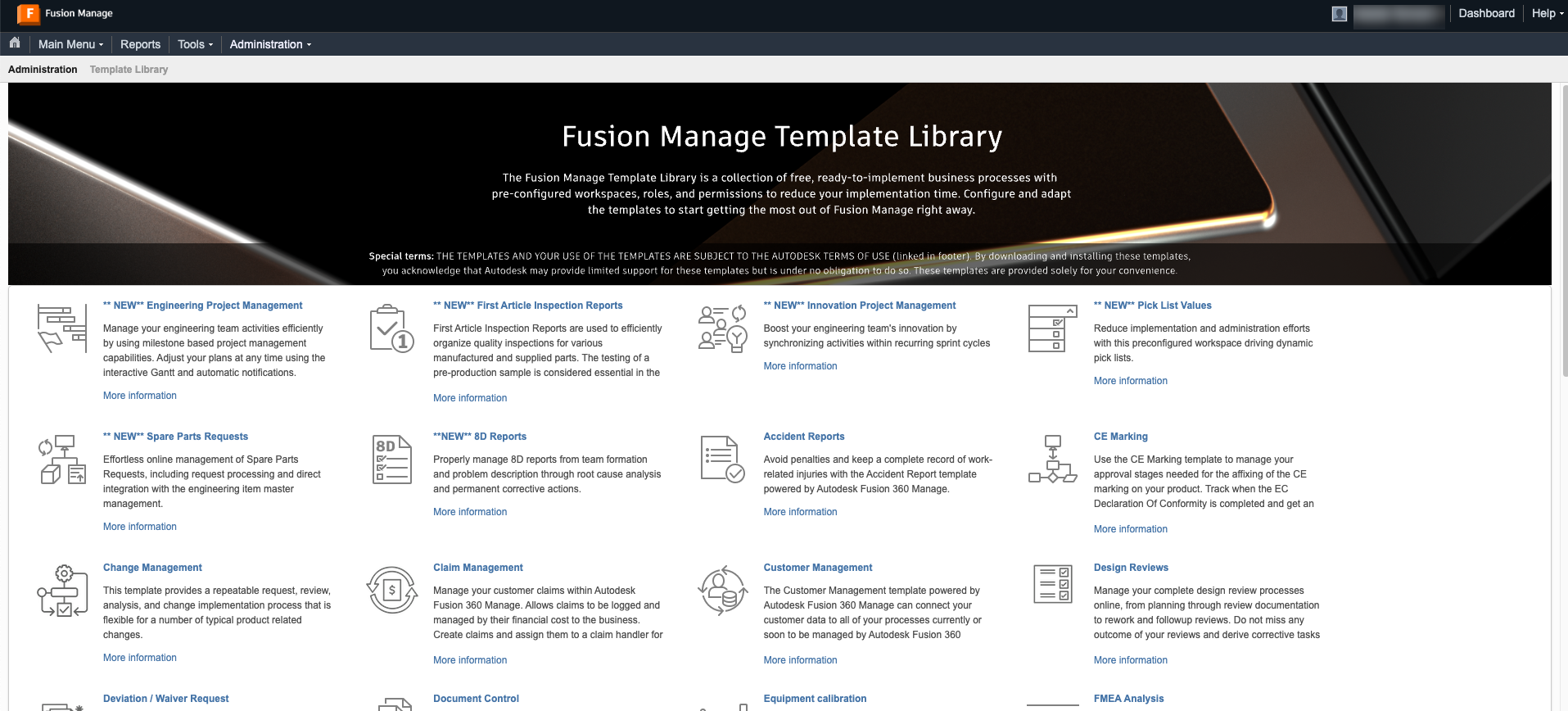The width and height of the screenshot is (1568, 711).
Task: More information for Spare Parts Requests
Action: (x=140, y=527)
